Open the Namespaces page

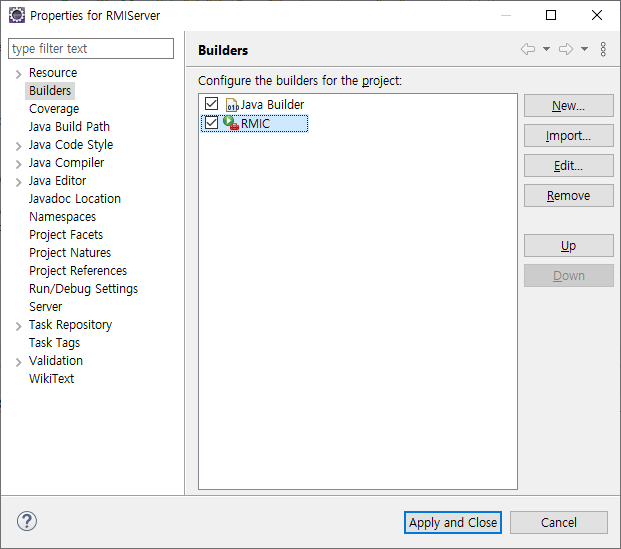point(63,217)
